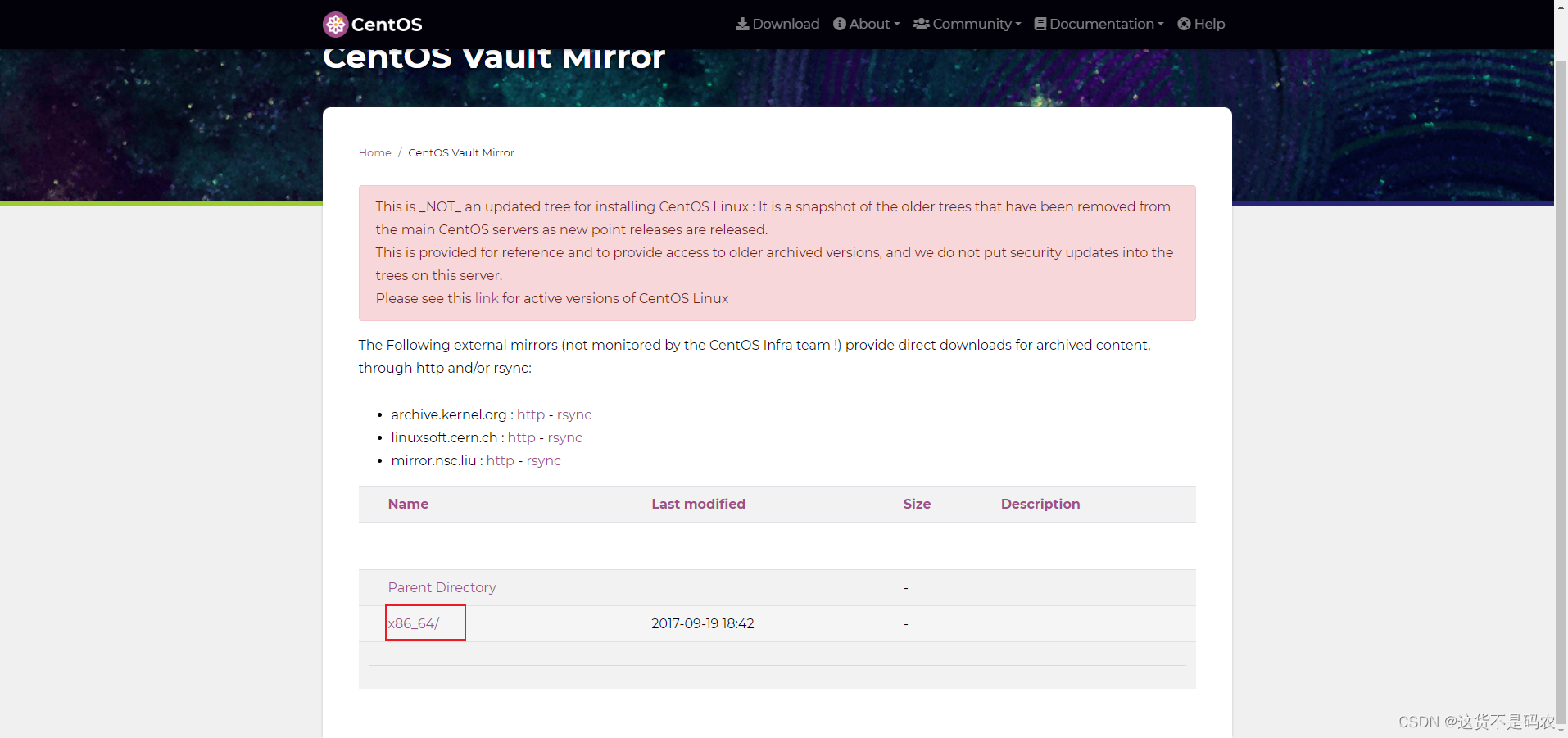Open archive.kernel.org http mirror link
Screen dimensions: 1568x738
coord(531,414)
